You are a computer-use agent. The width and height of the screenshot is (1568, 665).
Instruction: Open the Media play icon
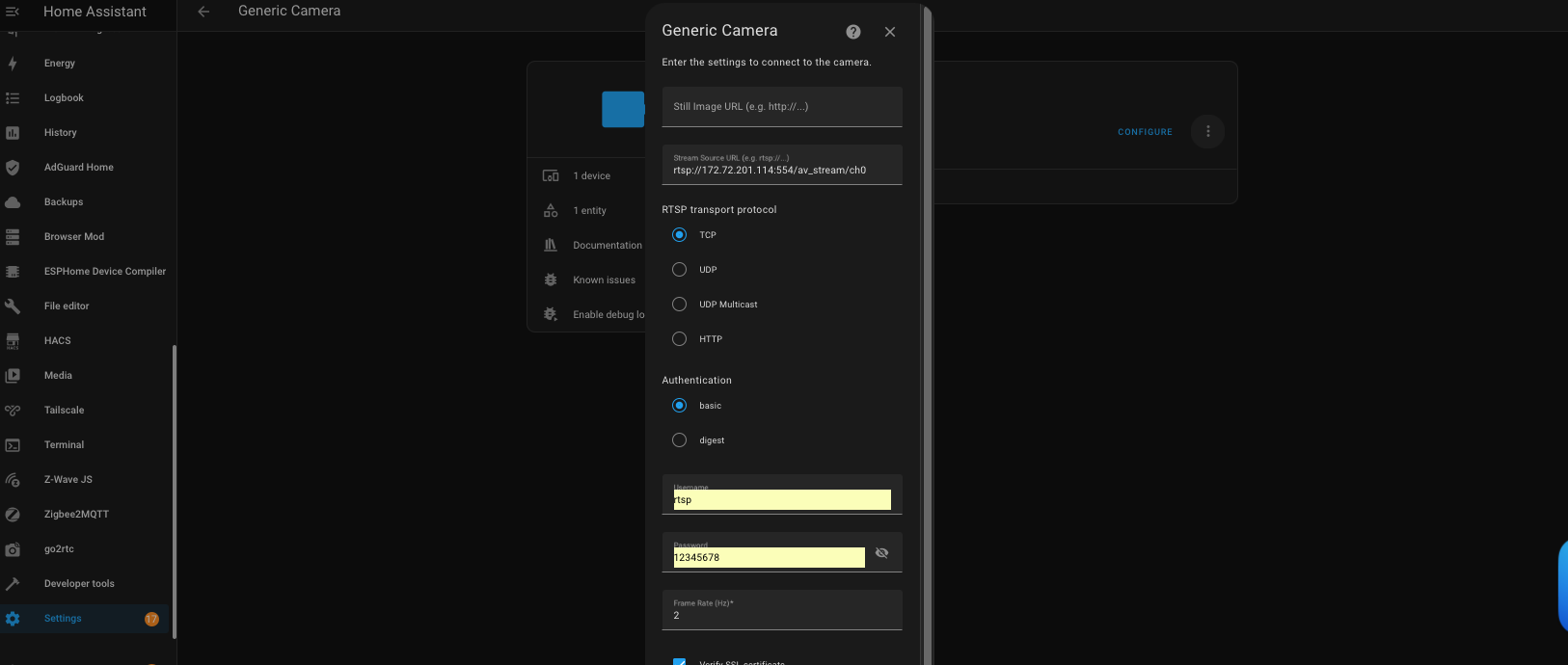point(13,376)
